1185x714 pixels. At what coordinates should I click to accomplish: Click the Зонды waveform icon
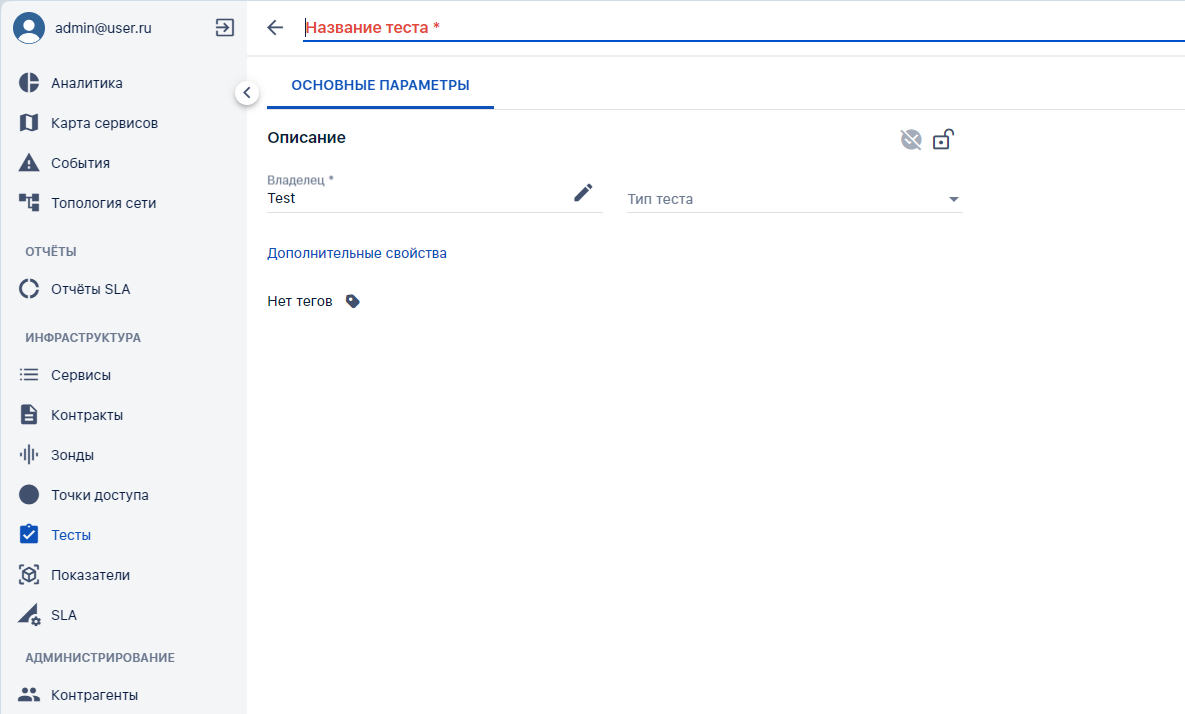pos(29,455)
